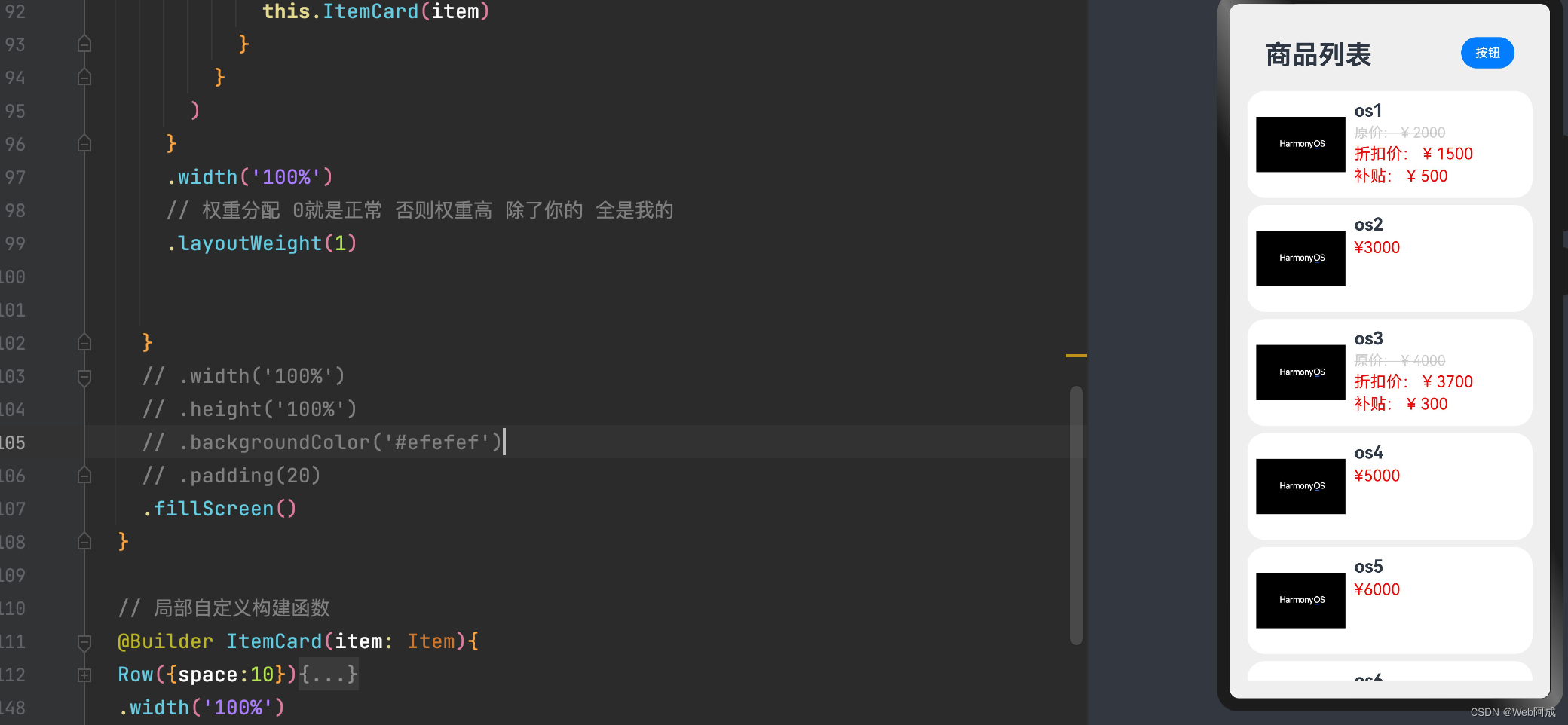This screenshot has height=725, width=1568.
Task: Click the editor vertical scrollbar thumb
Action: (1076, 515)
